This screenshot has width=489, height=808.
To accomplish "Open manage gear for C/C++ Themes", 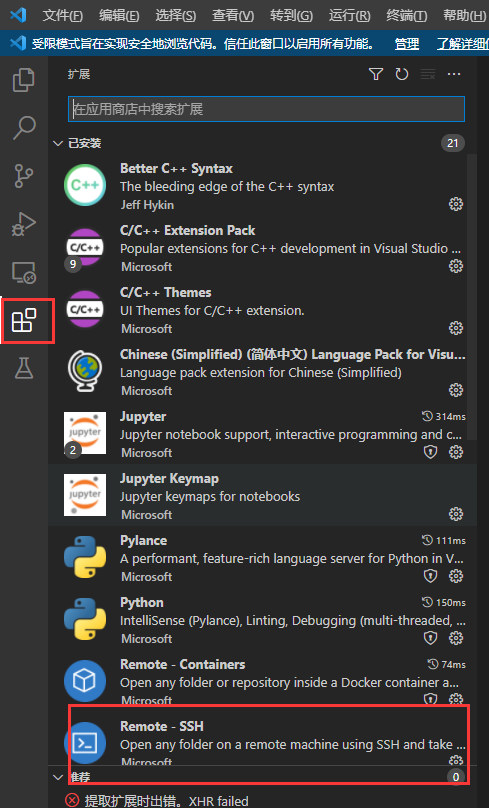I will [x=456, y=328].
